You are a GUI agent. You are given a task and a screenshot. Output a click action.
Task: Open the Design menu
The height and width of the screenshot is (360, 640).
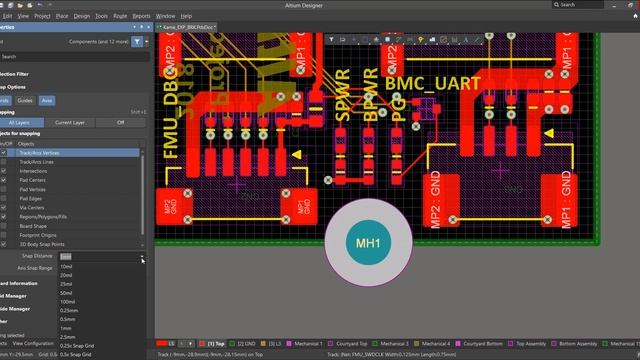tap(82, 16)
